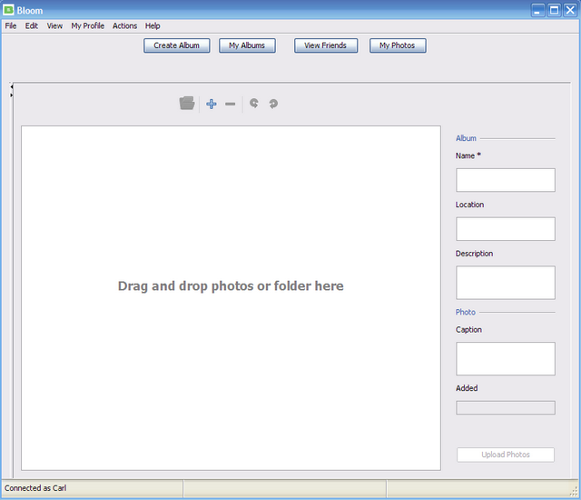Click the blue plus add photos icon
581x500 pixels.
(x=211, y=104)
